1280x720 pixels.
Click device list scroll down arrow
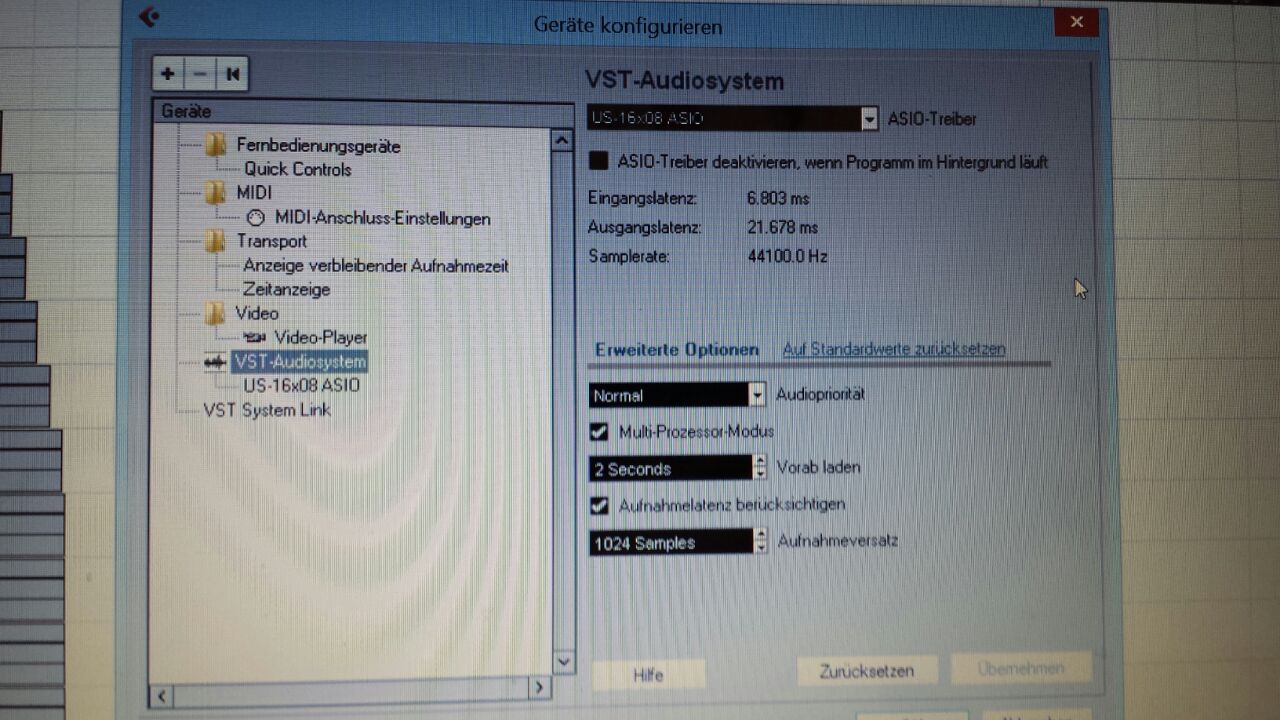point(563,661)
